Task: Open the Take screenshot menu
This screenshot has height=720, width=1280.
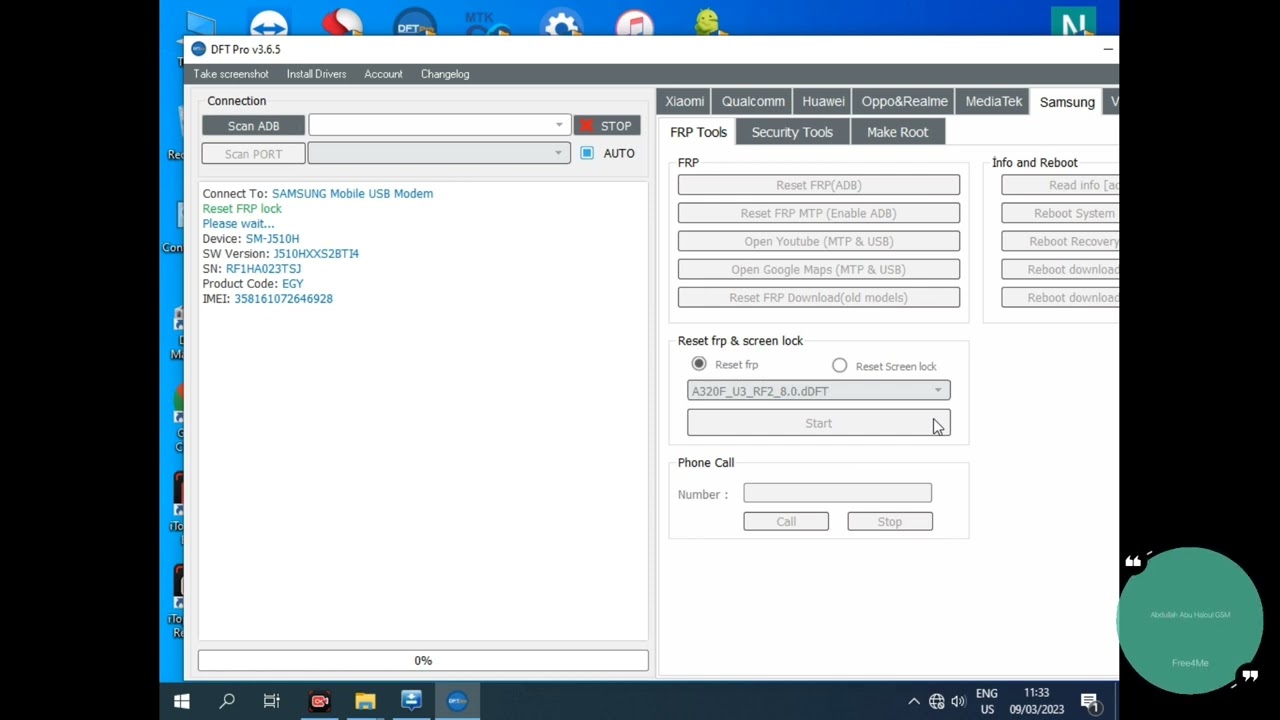Action: [x=231, y=74]
